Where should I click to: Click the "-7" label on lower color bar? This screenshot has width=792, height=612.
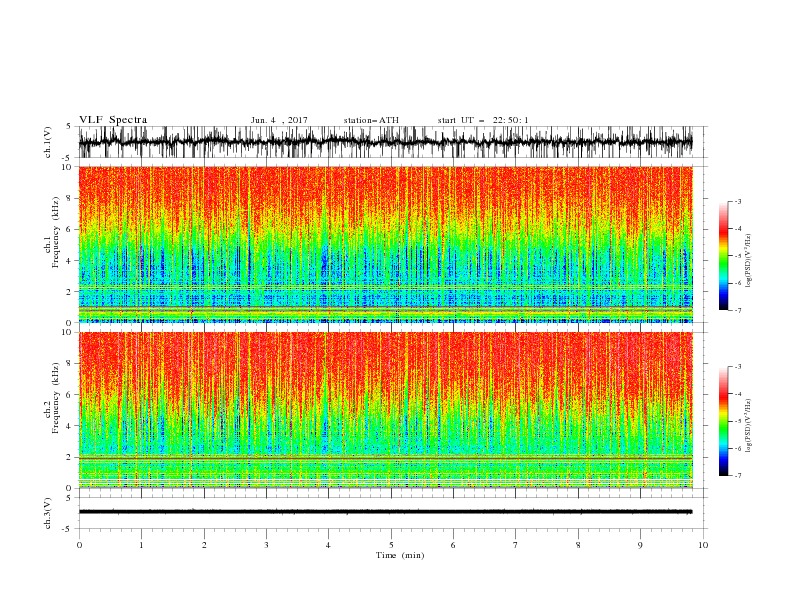(x=737, y=476)
